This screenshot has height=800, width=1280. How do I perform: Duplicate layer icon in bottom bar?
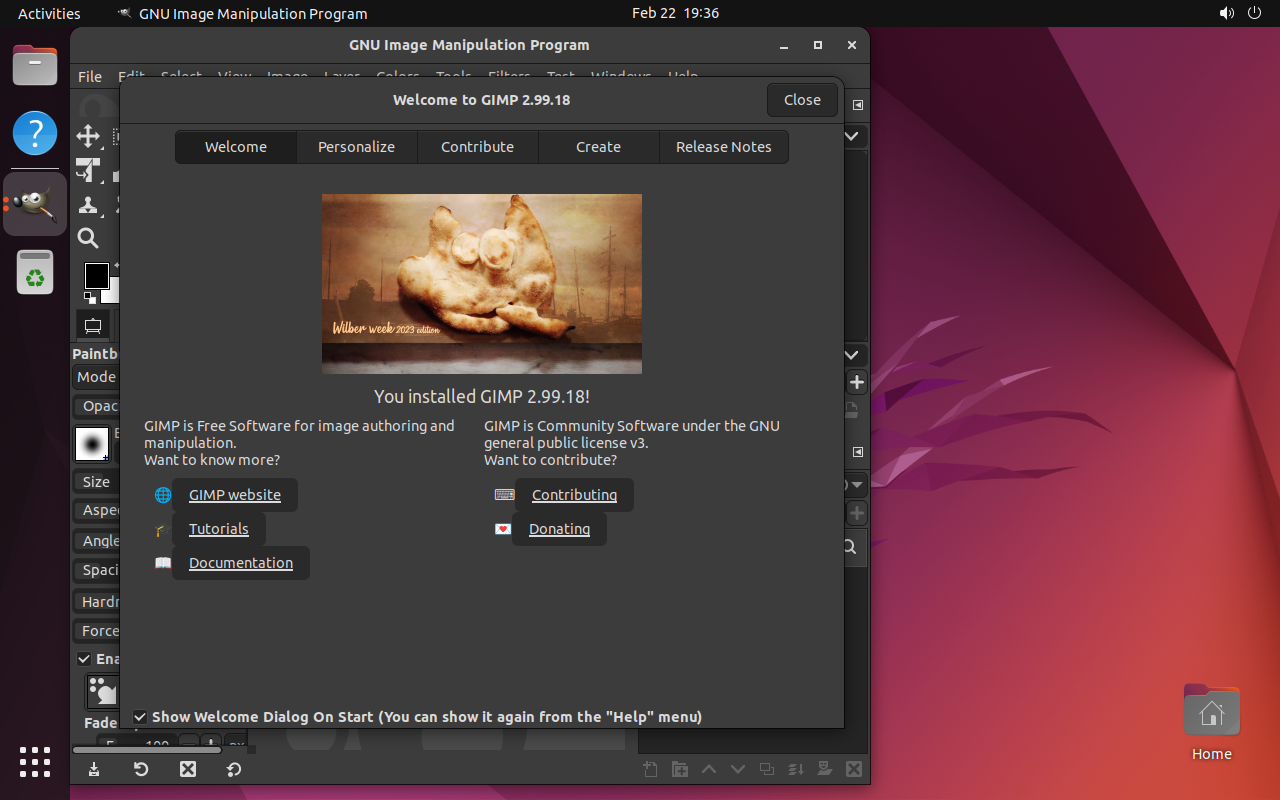click(767, 769)
